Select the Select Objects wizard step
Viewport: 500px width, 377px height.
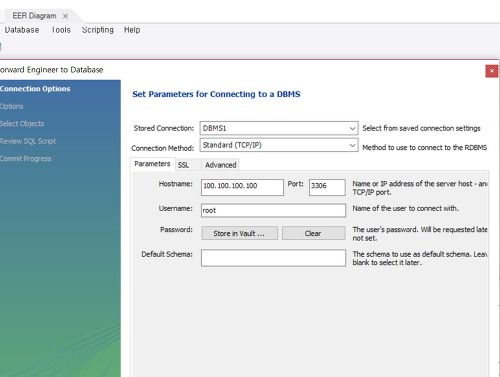tap(22, 124)
